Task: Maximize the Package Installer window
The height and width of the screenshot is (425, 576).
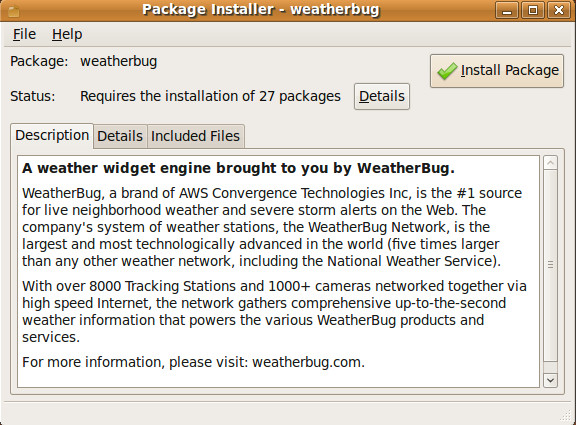Action: (533, 10)
